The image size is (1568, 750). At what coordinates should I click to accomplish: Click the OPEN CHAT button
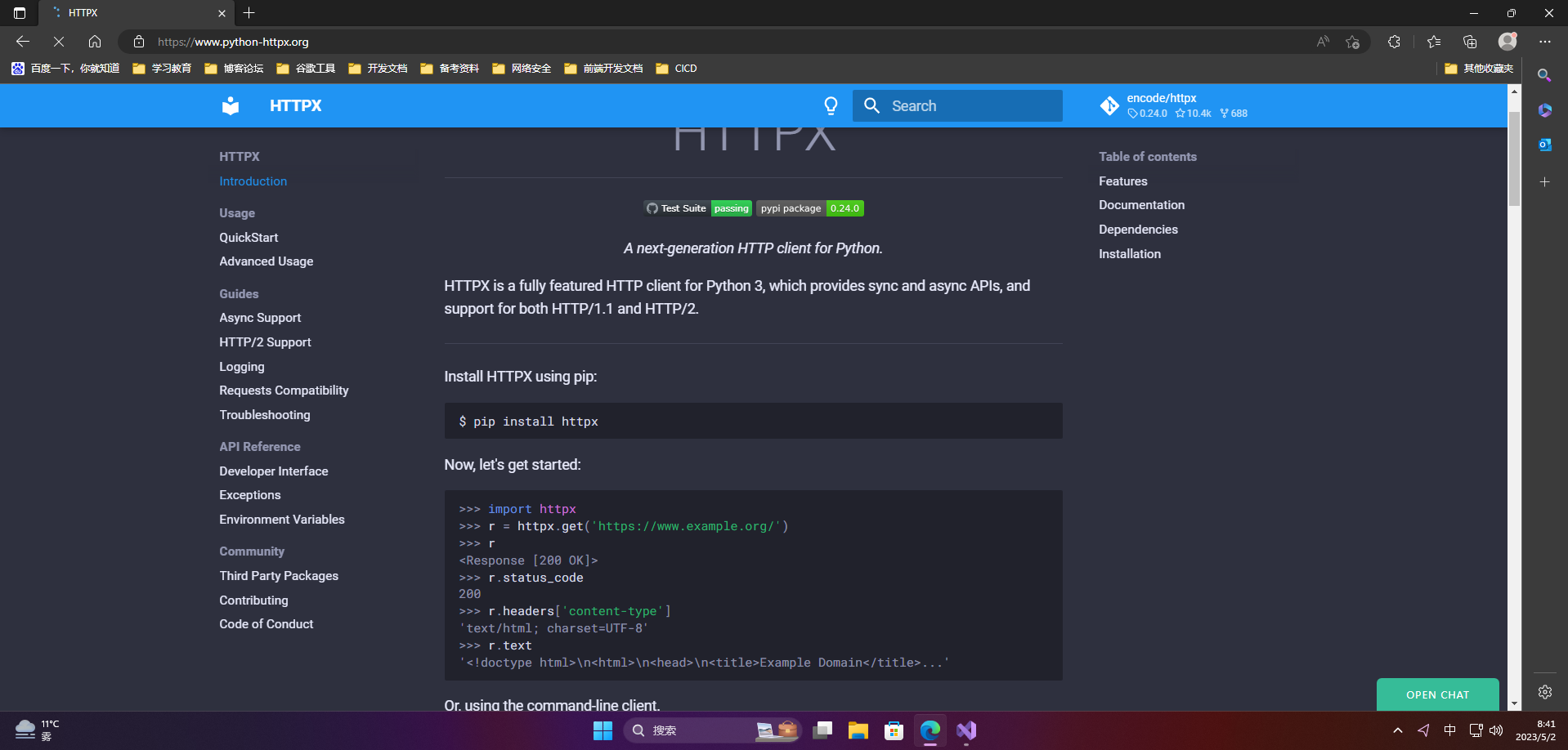pos(1437,694)
